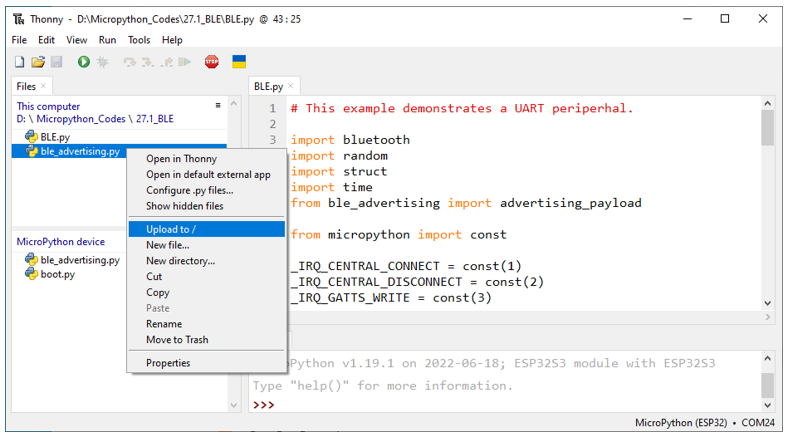Click the Shell scrollbar down arrow

[x=767, y=405]
